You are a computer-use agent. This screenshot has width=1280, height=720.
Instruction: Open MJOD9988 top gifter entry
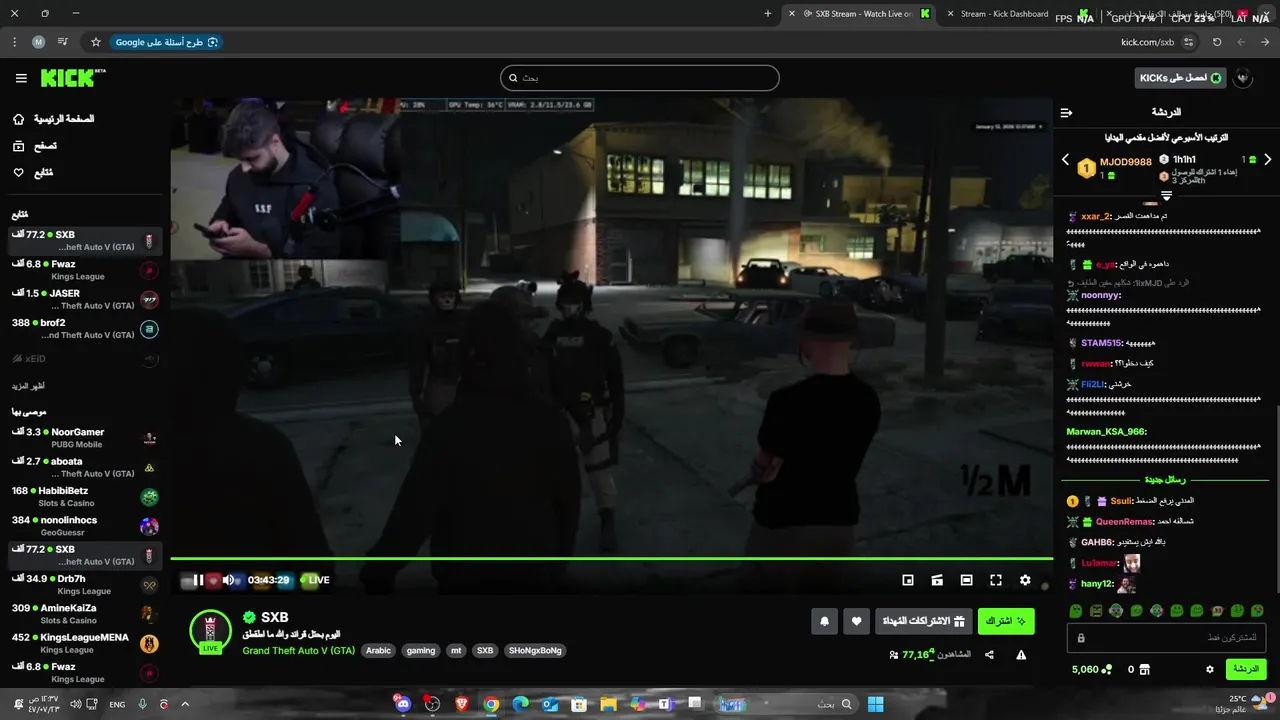click(1115, 167)
